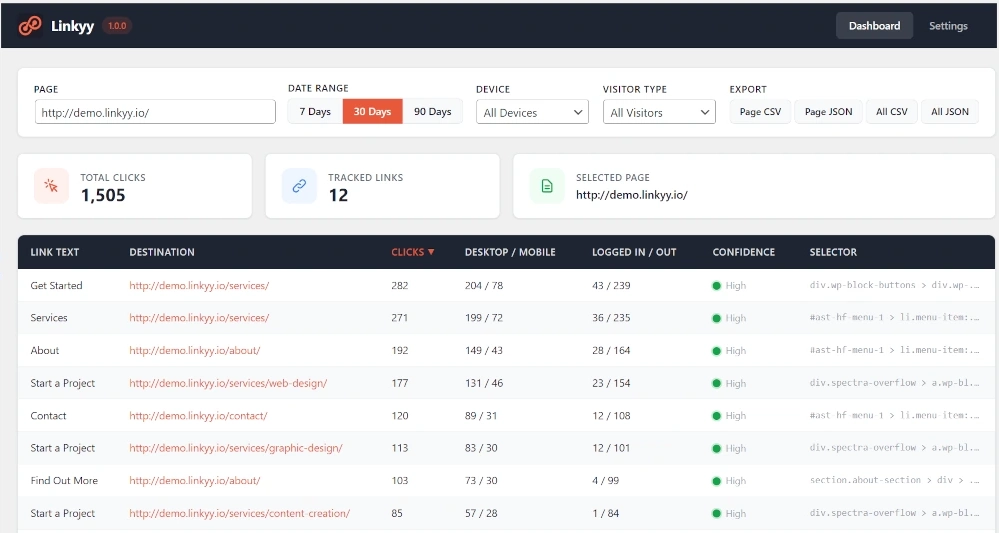The height and width of the screenshot is (533, 999).
Task: Click green confidence dot in Get Started row
Action: click(x=716, y=286)
